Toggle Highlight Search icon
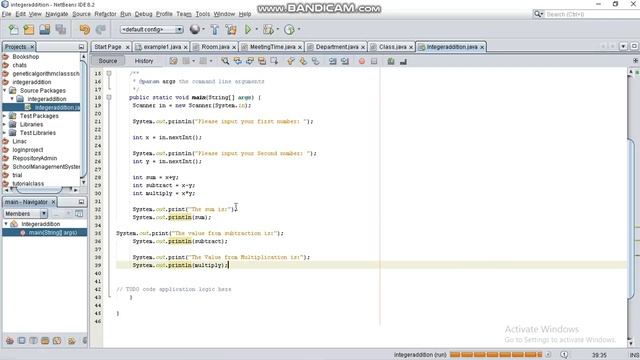The width and height of the screenshot is (640, 360). (262, 61)
